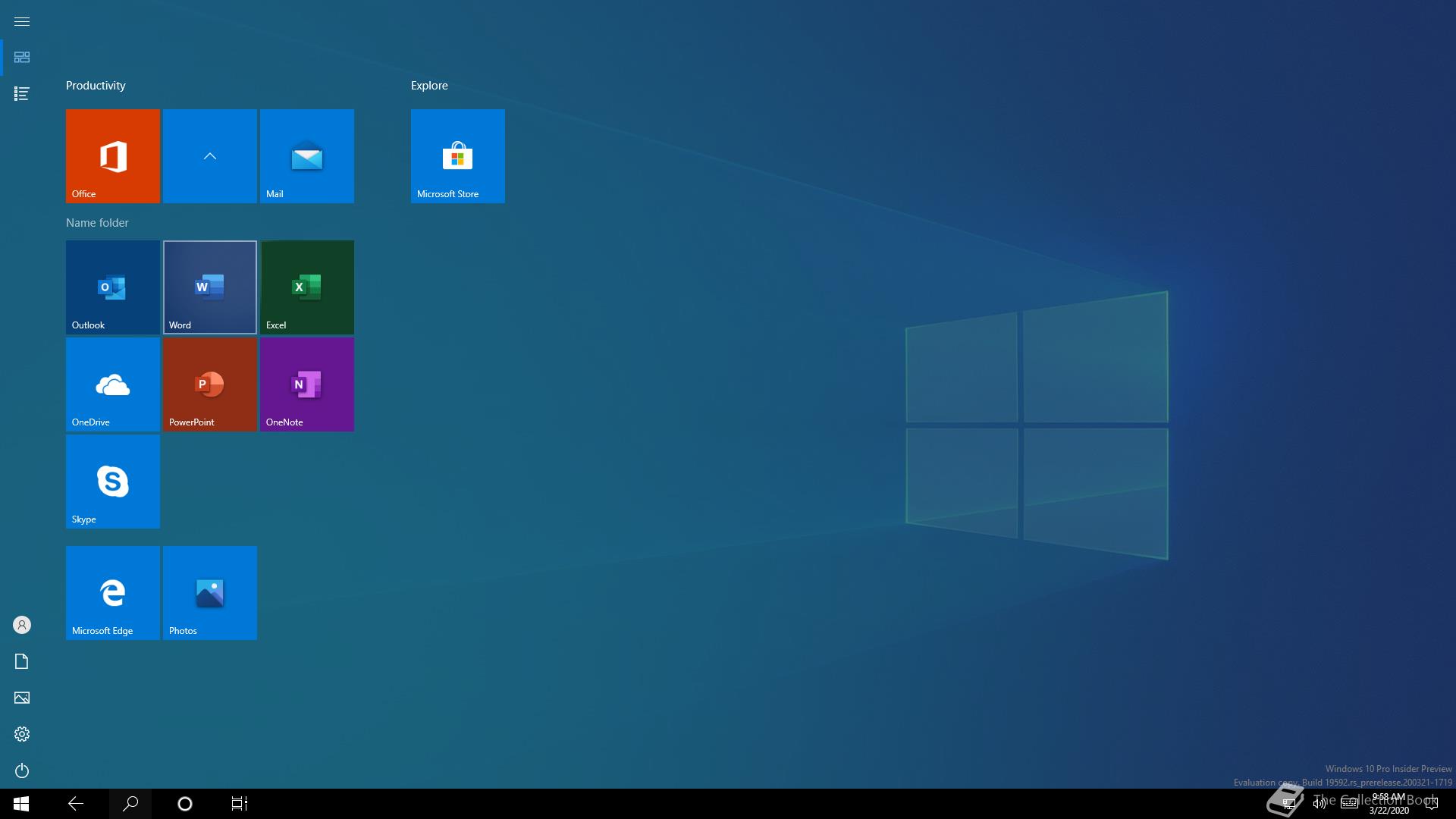Launch PowerPoint tile
This screenshot has height=819, width=1456.
(x=210, y=384)
